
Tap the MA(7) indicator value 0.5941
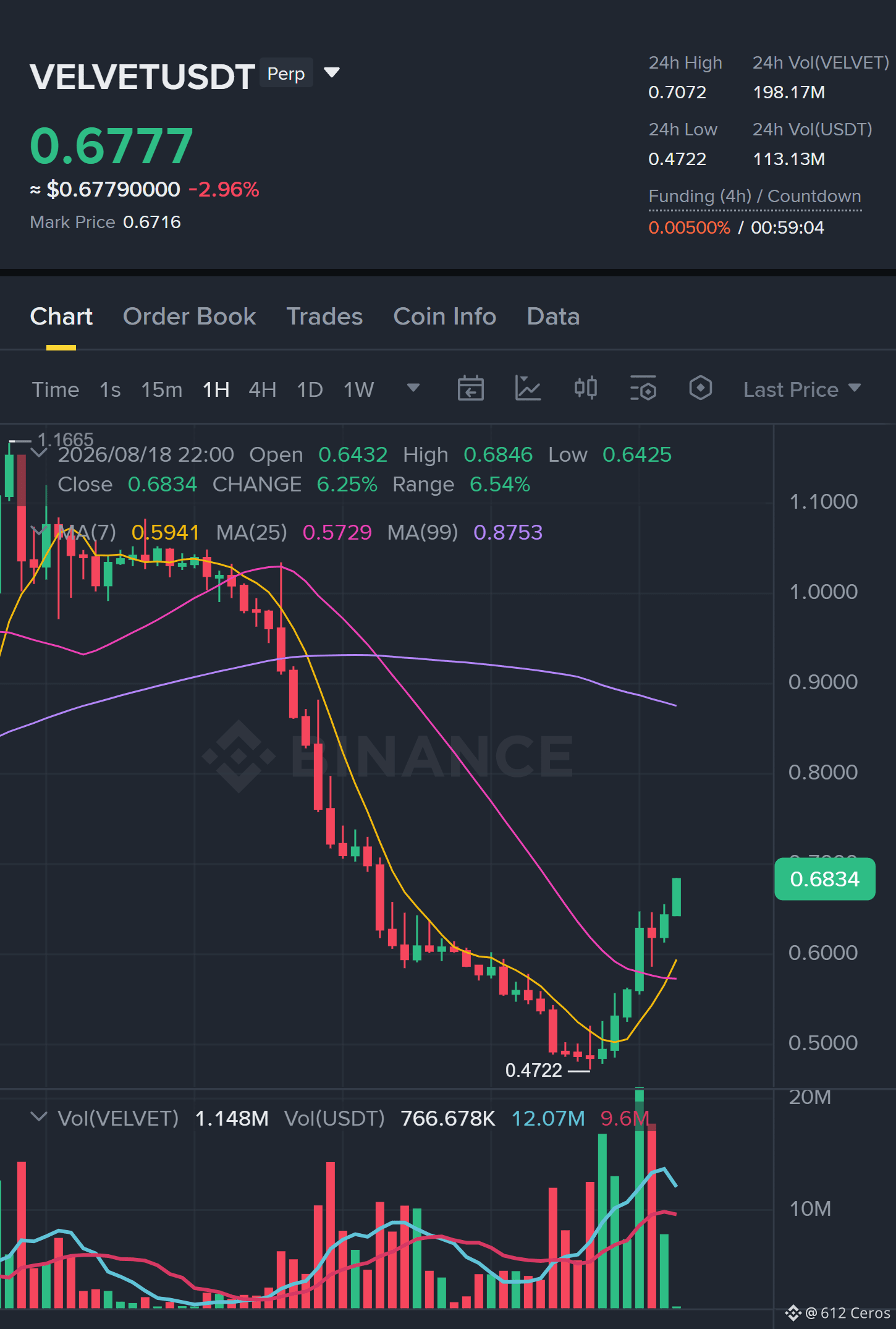(x=165, y=532)
